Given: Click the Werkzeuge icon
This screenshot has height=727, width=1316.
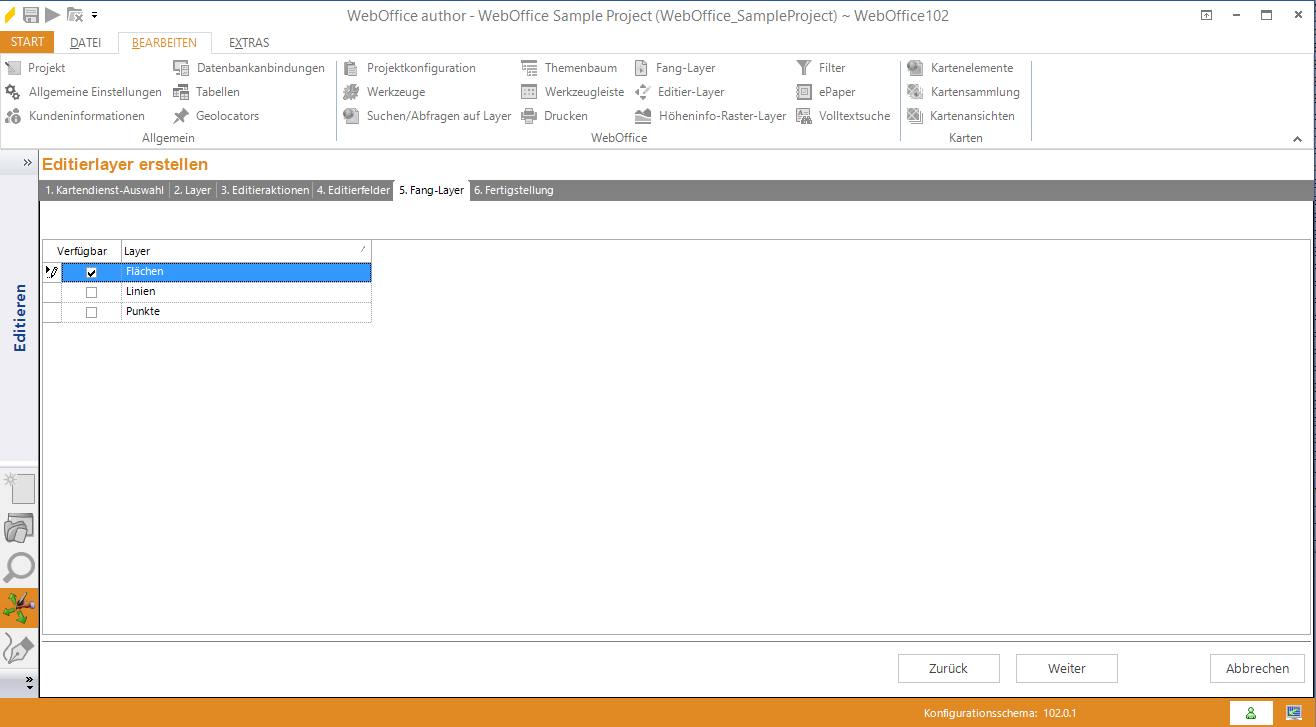Looking at the screenshot, I should [351, 92].
